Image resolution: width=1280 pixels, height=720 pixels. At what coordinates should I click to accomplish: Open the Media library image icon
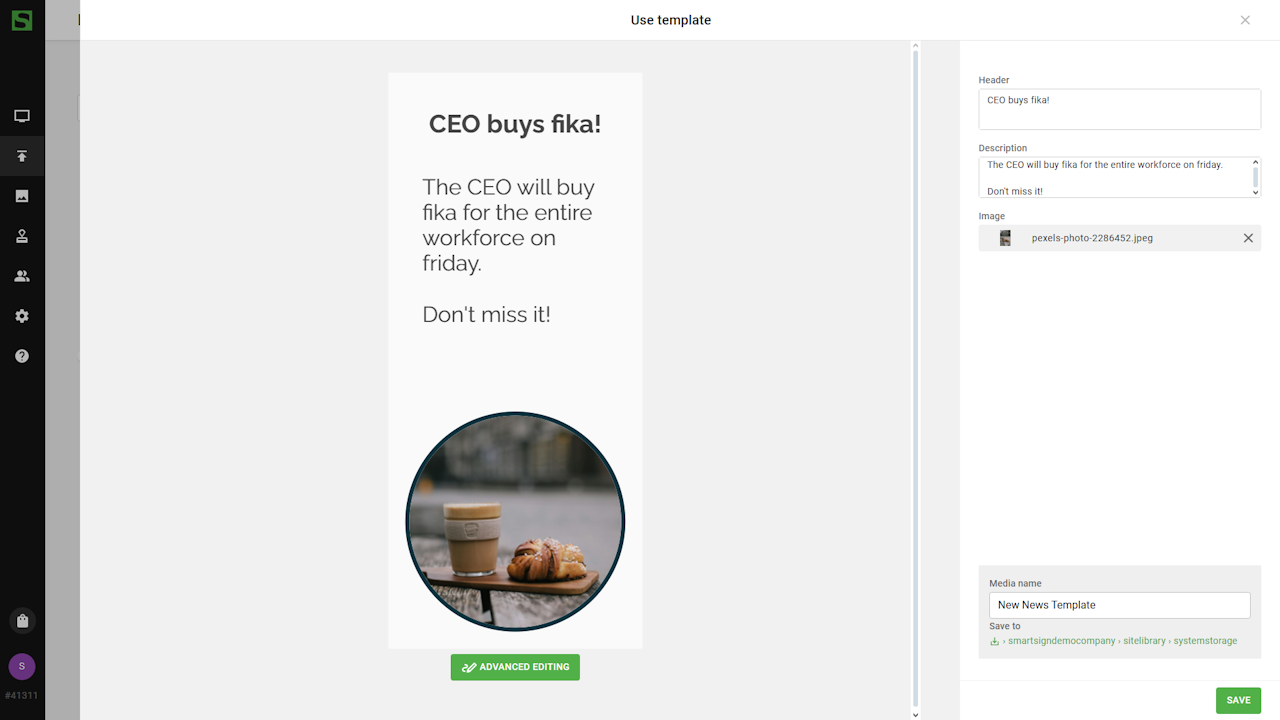pyautogui.click(x=22, y=196)
